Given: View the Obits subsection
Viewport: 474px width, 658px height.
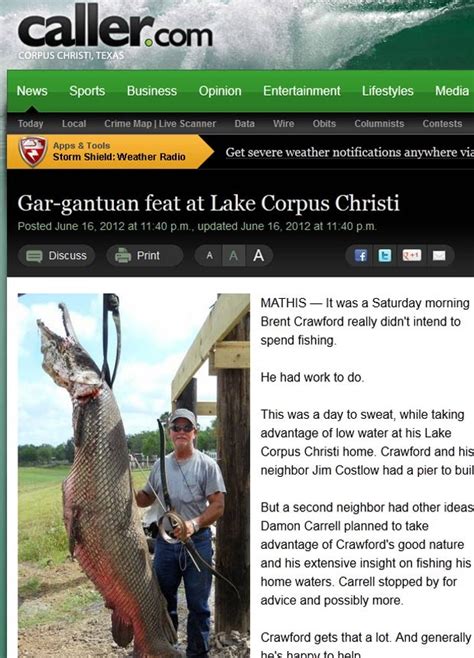Looking at the screenshot, I should 324,124.
